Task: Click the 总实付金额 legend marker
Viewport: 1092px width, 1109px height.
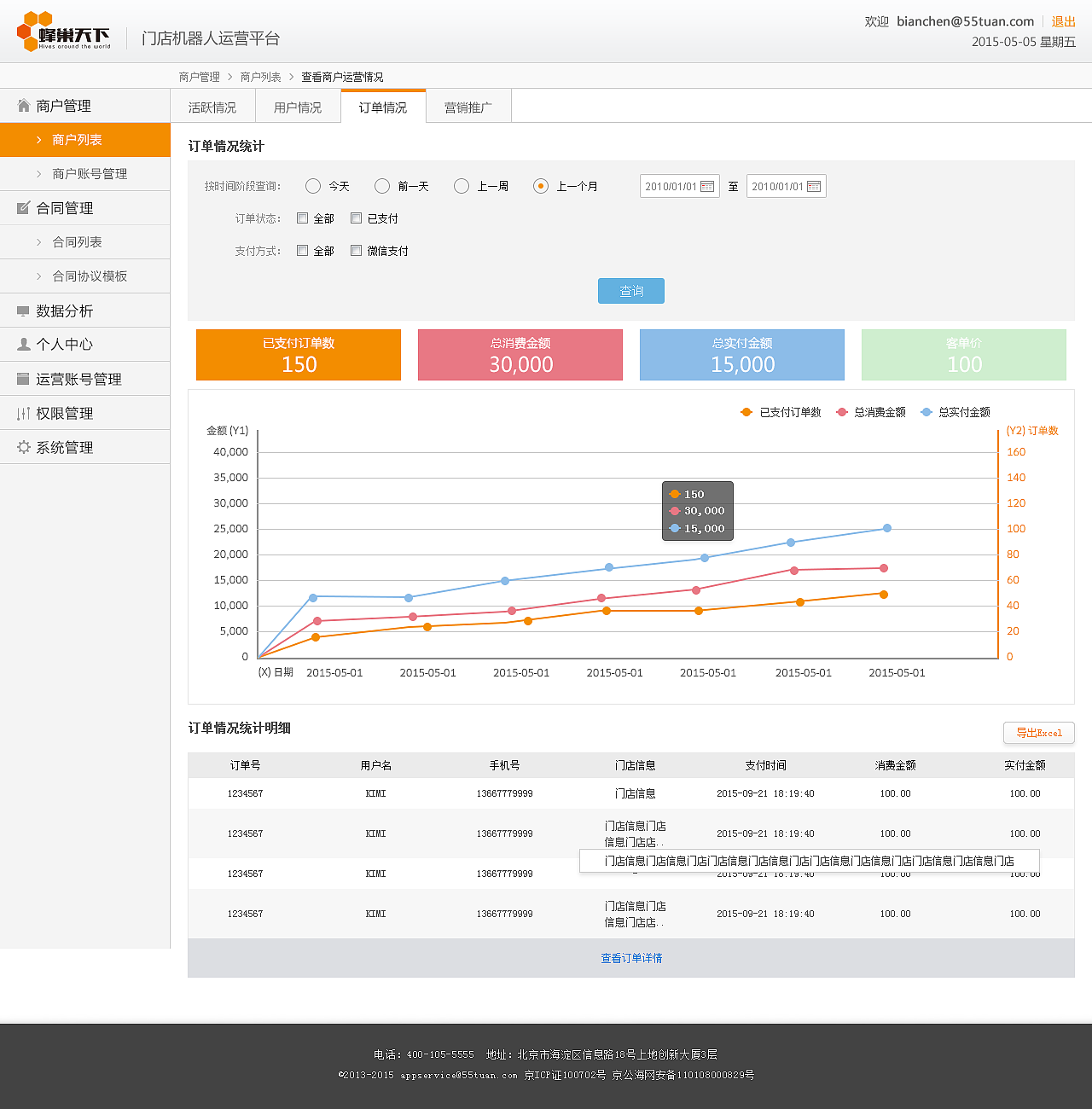Action: click(x=926, y=412)
